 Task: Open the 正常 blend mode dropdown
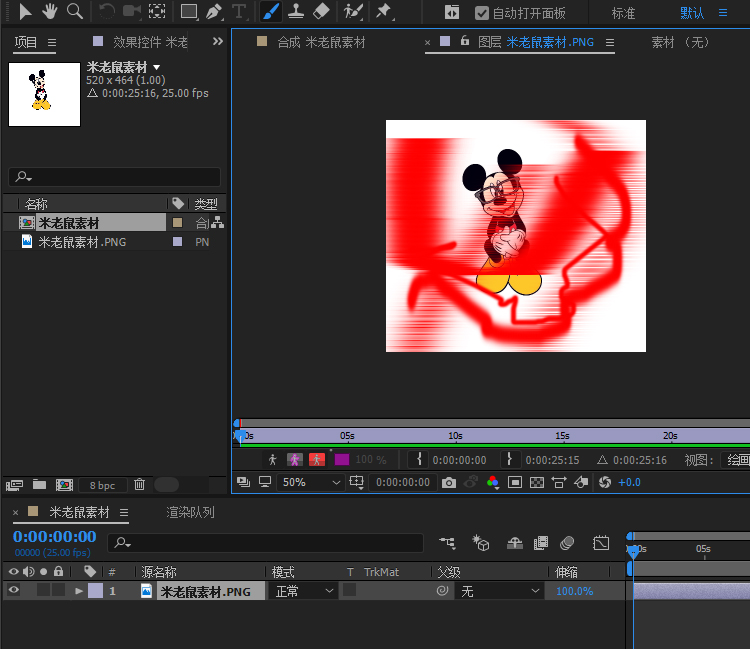pyautogui.click(x=302, y=591)
